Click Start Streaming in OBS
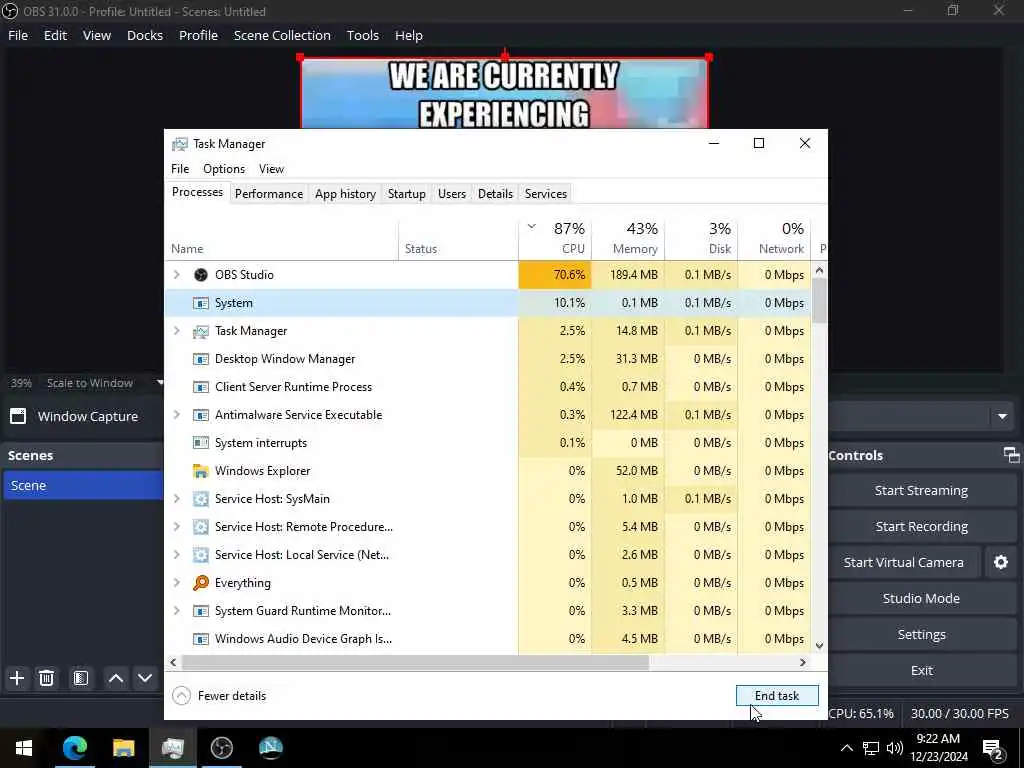The image size is (1024, 768). coord(921,490)
